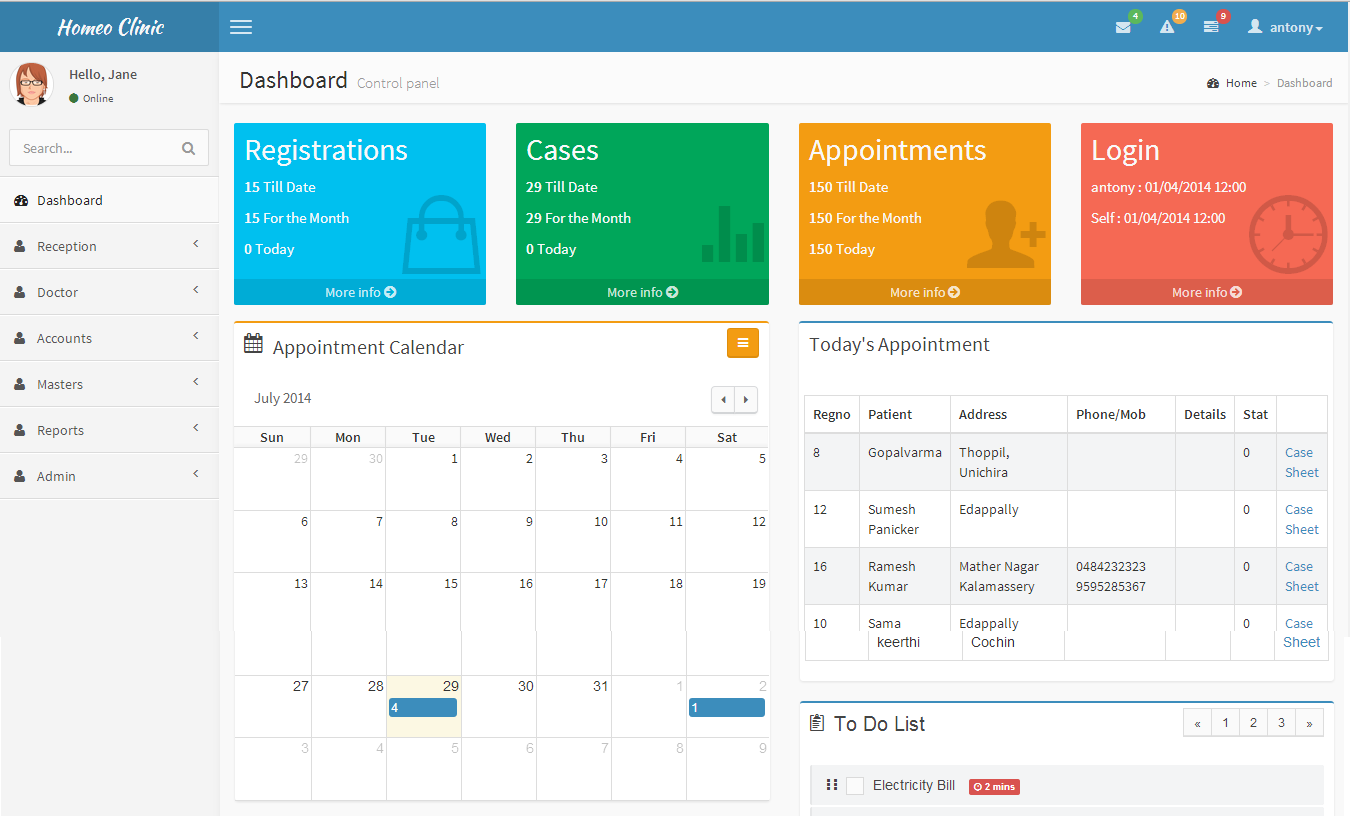
Task: Click the blue event on July 29
Action: click(423, 707)
